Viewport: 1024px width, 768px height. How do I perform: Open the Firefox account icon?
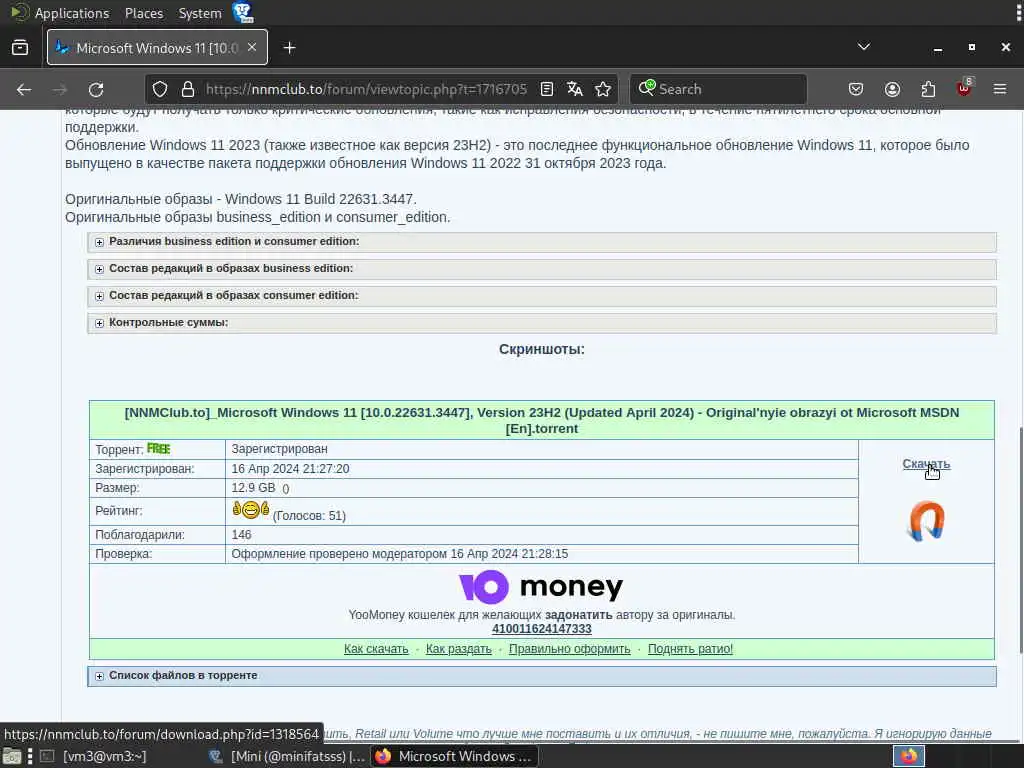(892, 89)
